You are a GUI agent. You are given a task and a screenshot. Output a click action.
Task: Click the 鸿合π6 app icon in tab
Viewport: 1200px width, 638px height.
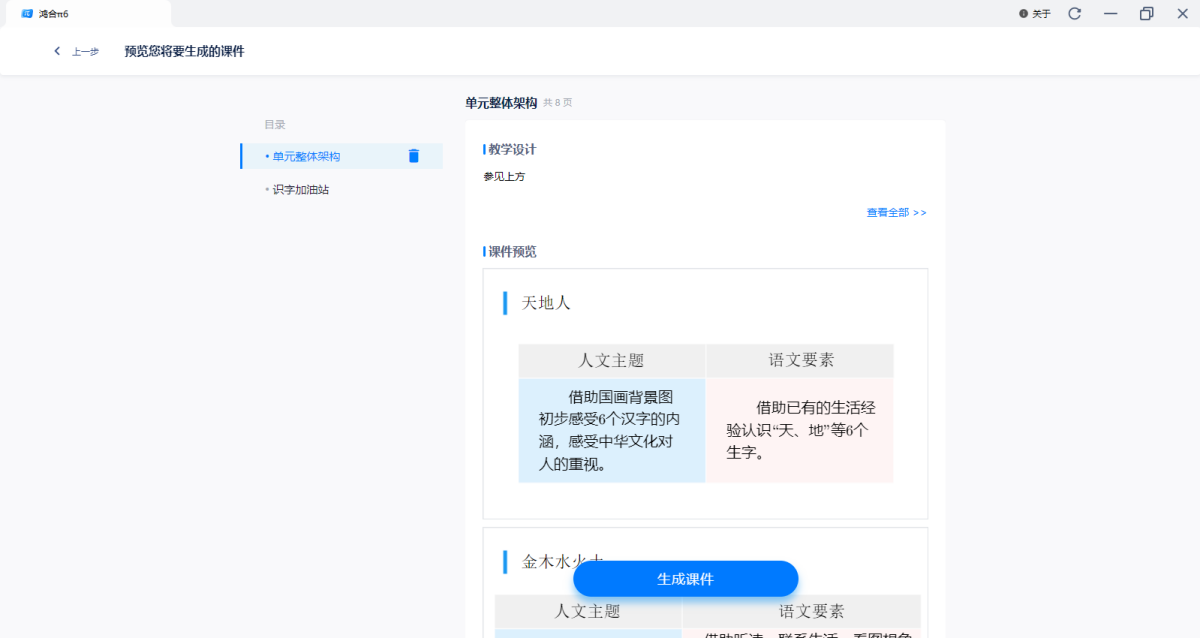click(27, 14)
